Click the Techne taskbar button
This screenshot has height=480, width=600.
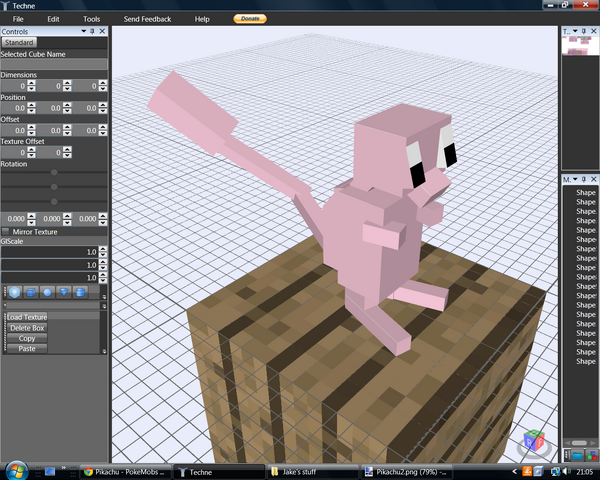point(219,472)
